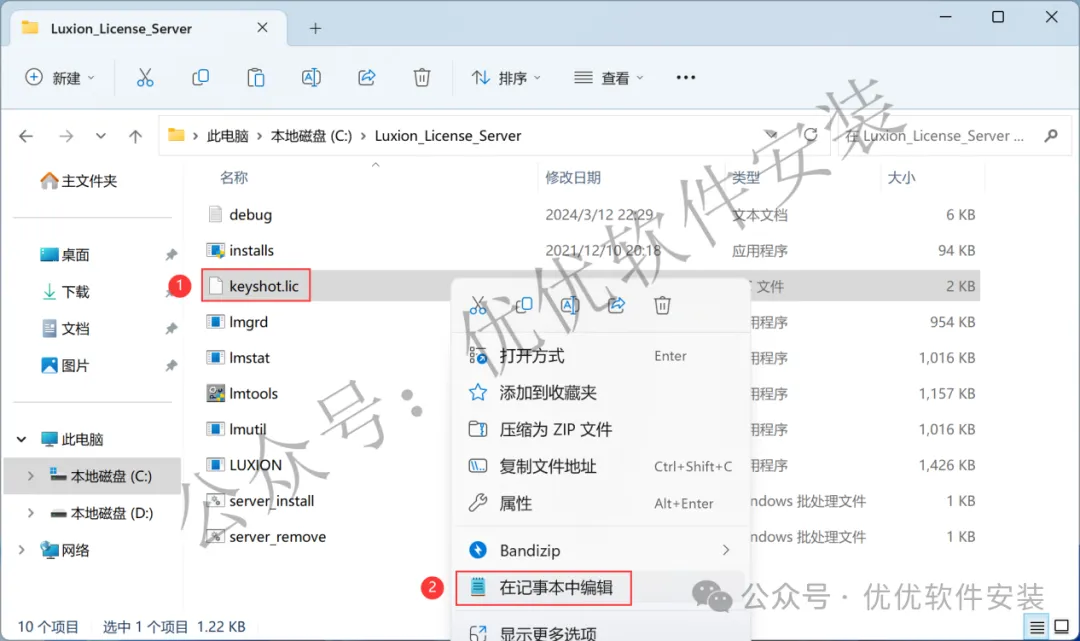
Task: Expand the 本地磁盘 (C:) tree node
Action: pyautogui.click(x=30, y=476)
